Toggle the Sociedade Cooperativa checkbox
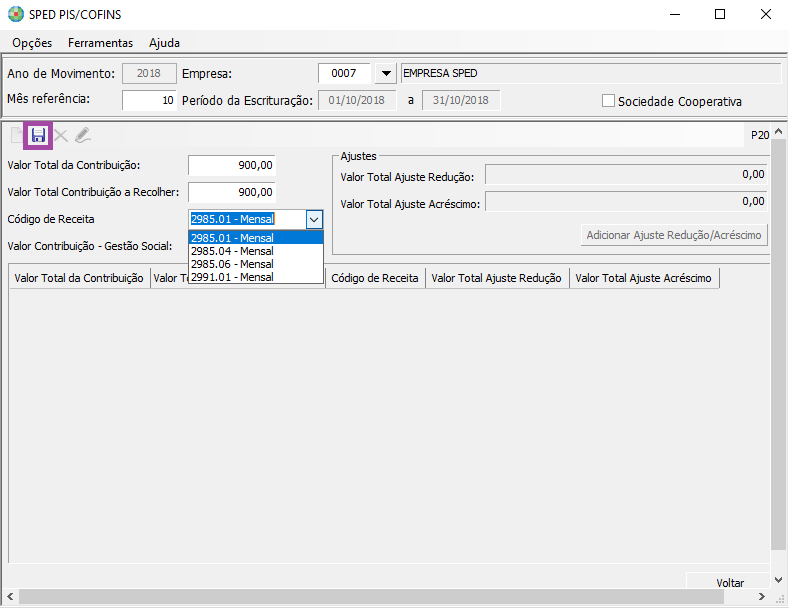 click(x=608, y=101)
